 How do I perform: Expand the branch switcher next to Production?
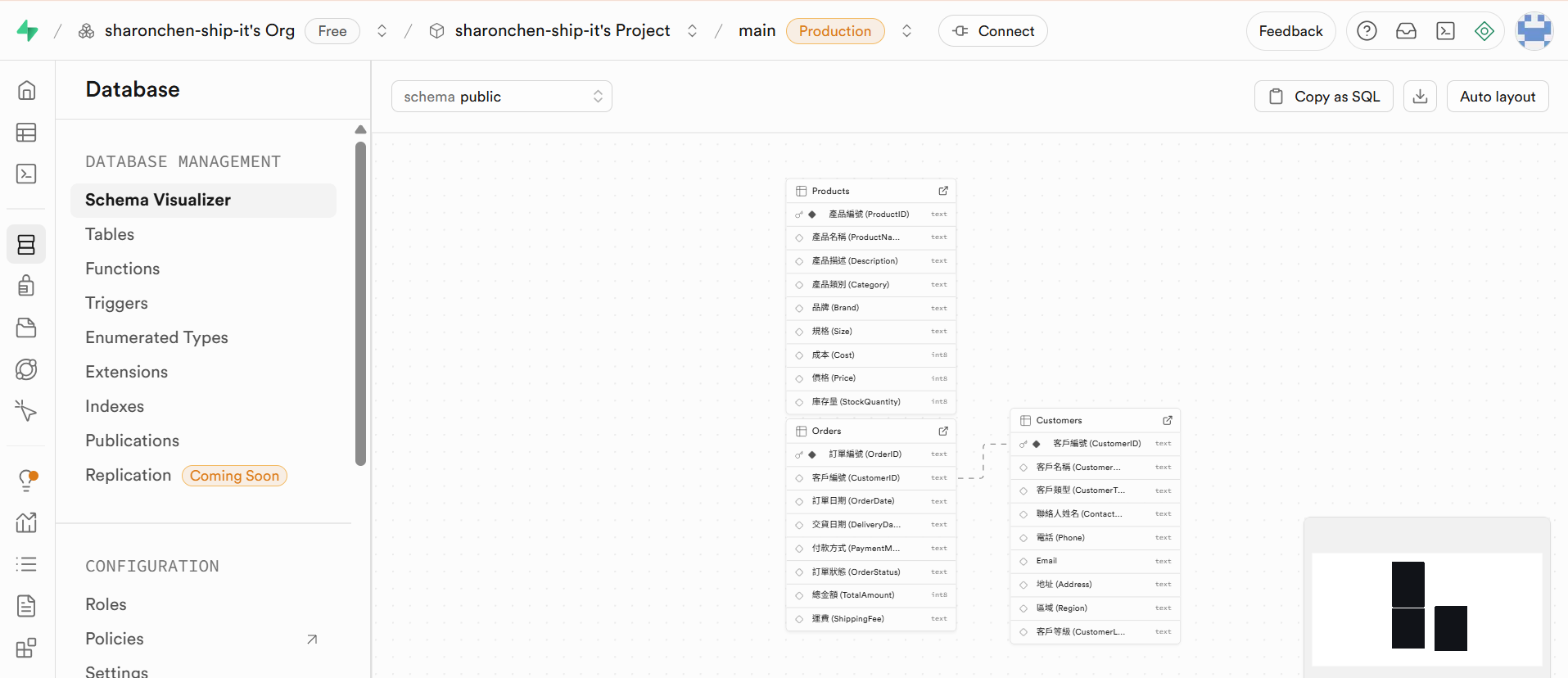coord(906,31)
